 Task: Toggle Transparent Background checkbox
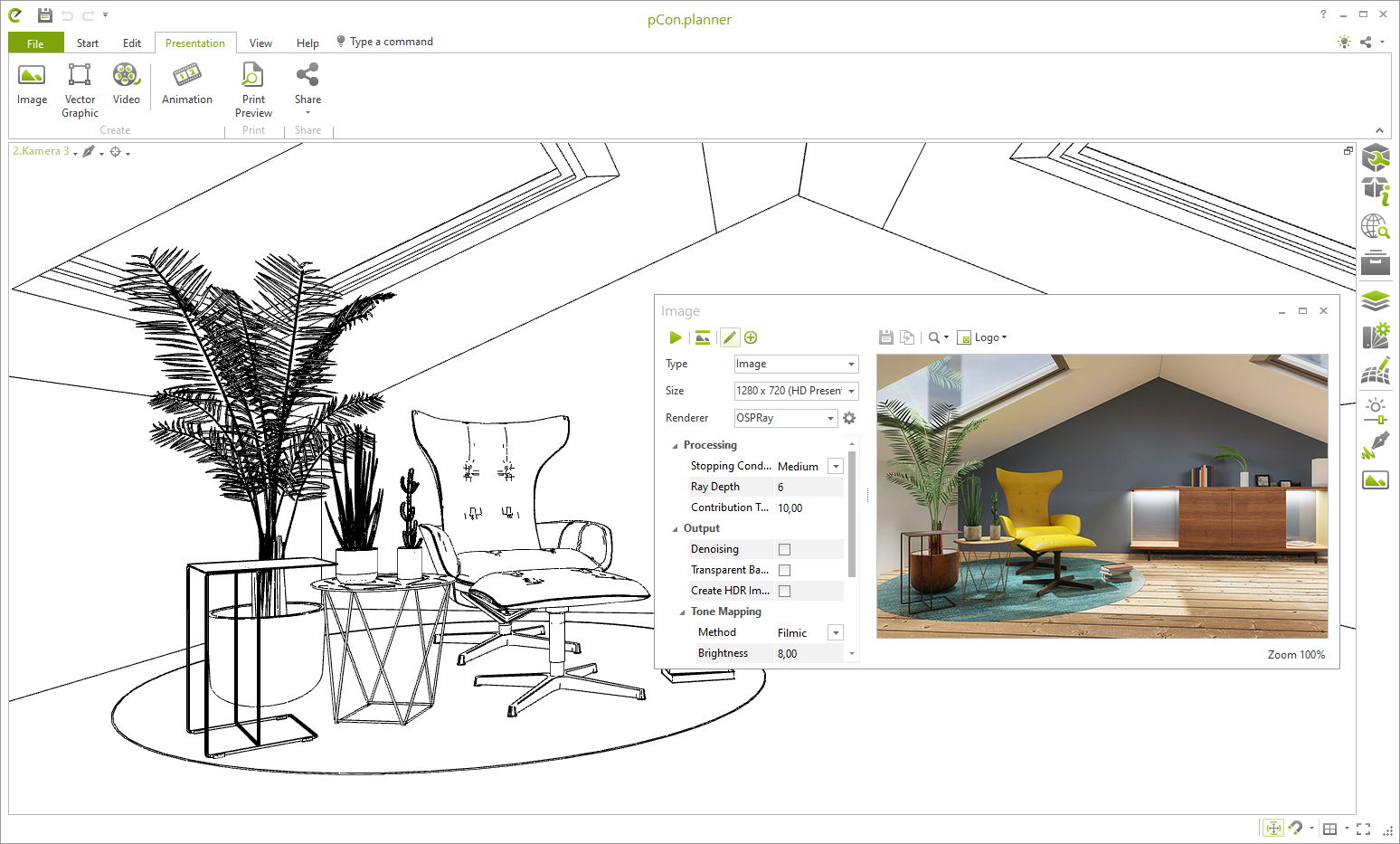click(784, 570)
